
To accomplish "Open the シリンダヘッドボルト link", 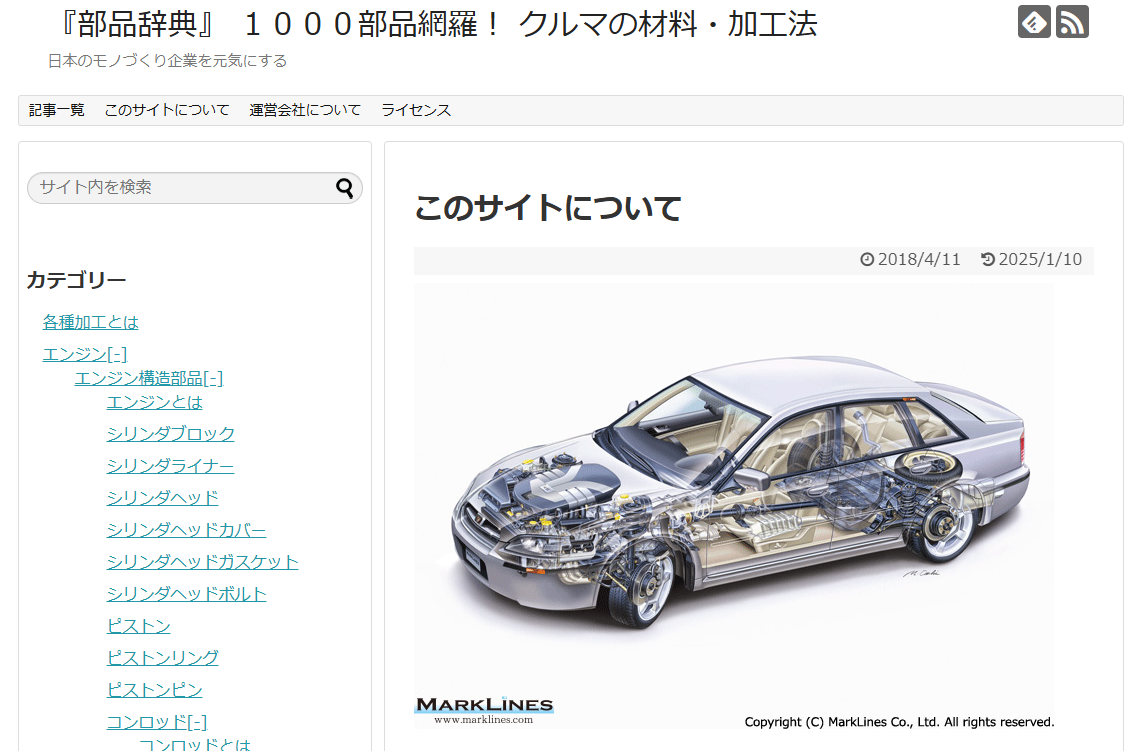I will click(187, 593).
